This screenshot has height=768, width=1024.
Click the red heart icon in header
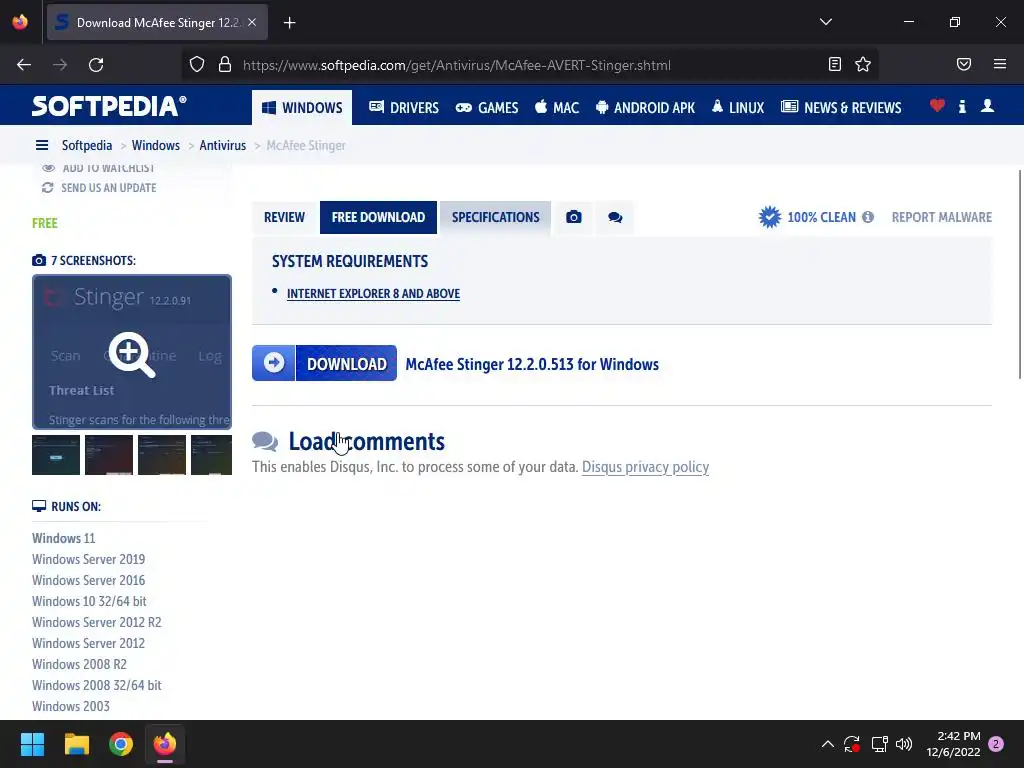click(x=937, y=105)
